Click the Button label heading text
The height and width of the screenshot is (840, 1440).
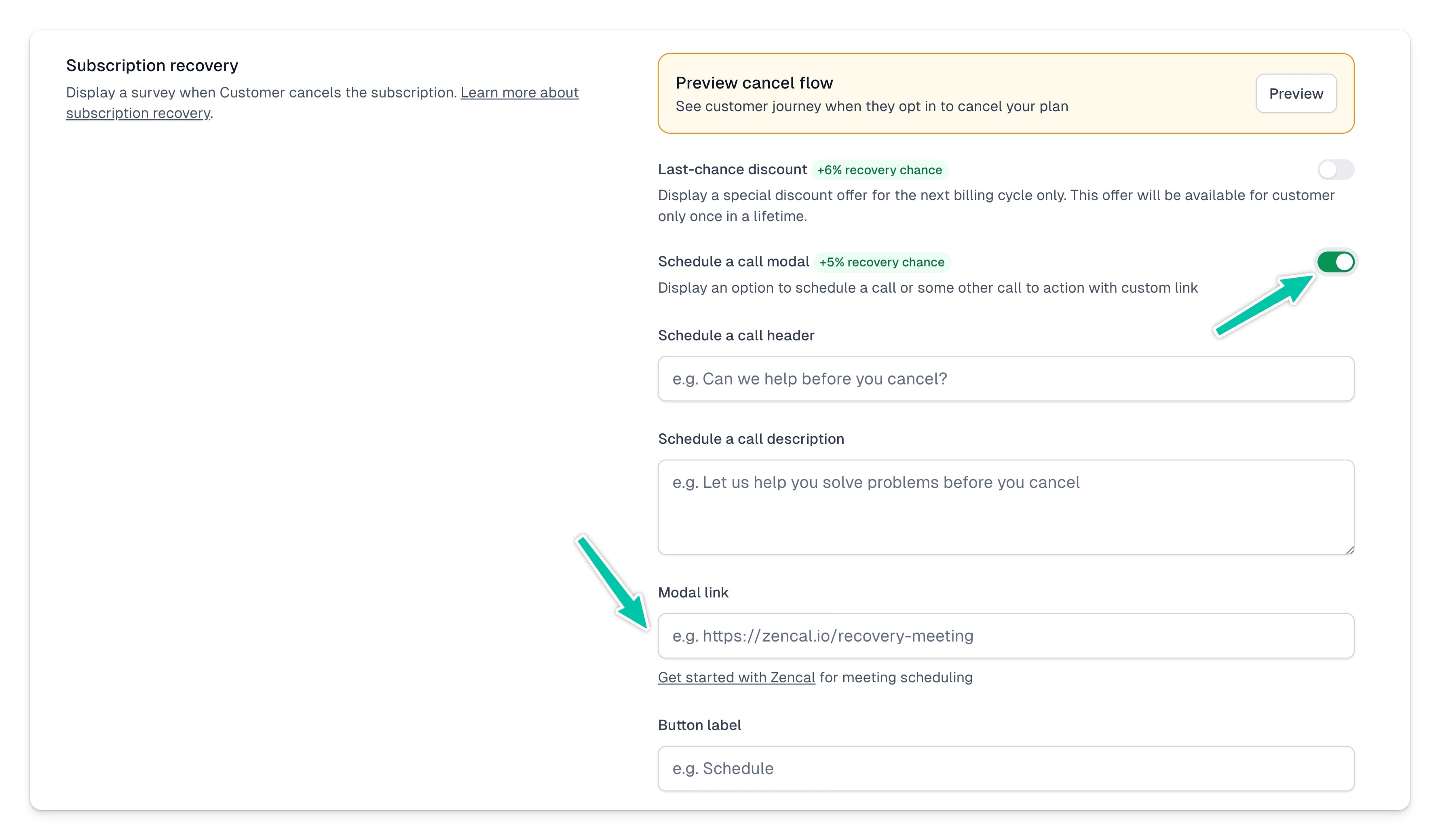699,725
